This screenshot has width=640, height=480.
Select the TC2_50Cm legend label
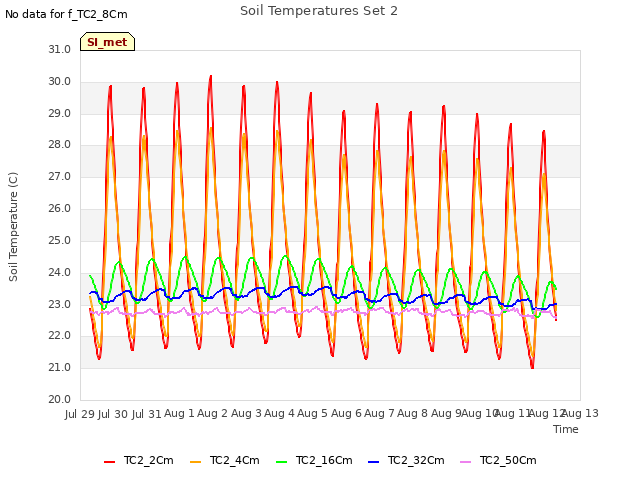(x=508, y=460)
